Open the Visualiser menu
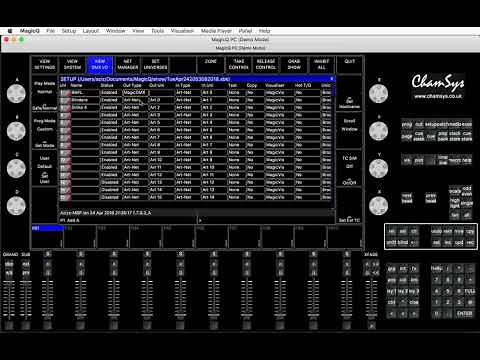Viewport: 480px width, 360px height. pos(182,31)
